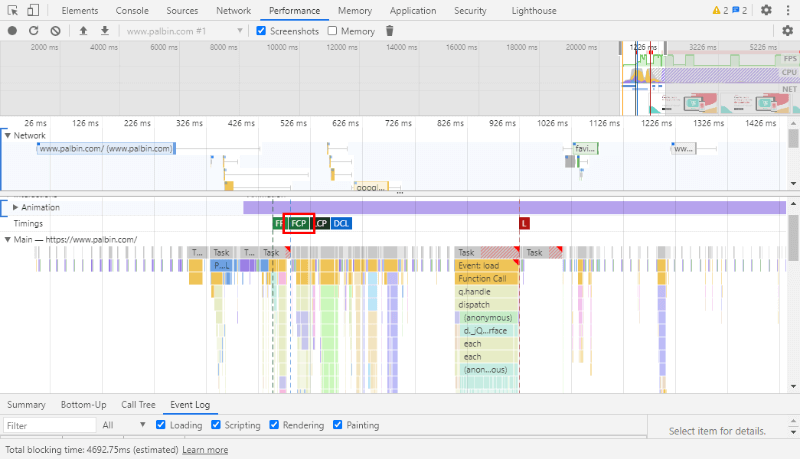800x459 pixels.
Task: Uncheck the Painting filter checkbox
Action: pos(337,424)
